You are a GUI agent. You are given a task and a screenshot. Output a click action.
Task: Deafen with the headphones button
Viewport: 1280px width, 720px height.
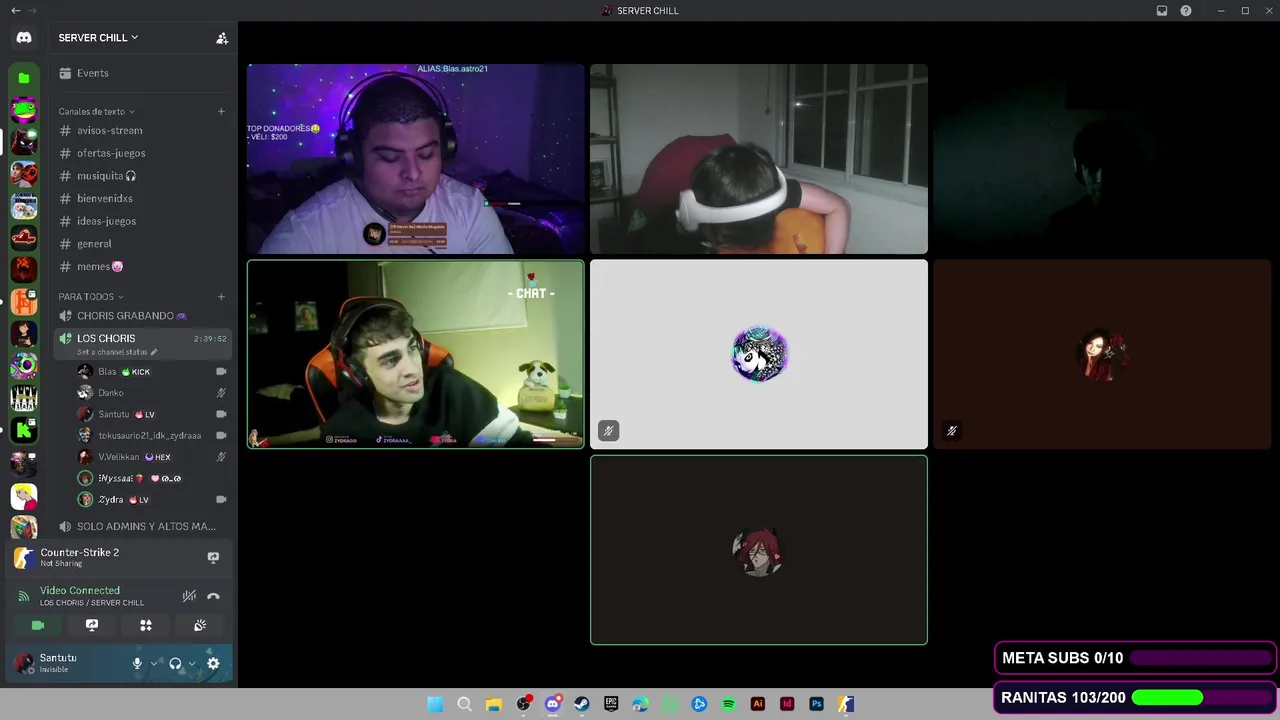[175, 663]
